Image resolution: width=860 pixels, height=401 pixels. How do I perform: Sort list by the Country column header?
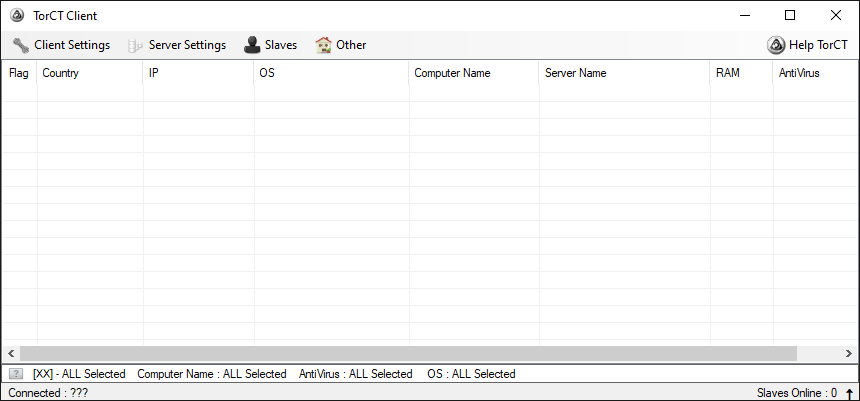[61, 73]
